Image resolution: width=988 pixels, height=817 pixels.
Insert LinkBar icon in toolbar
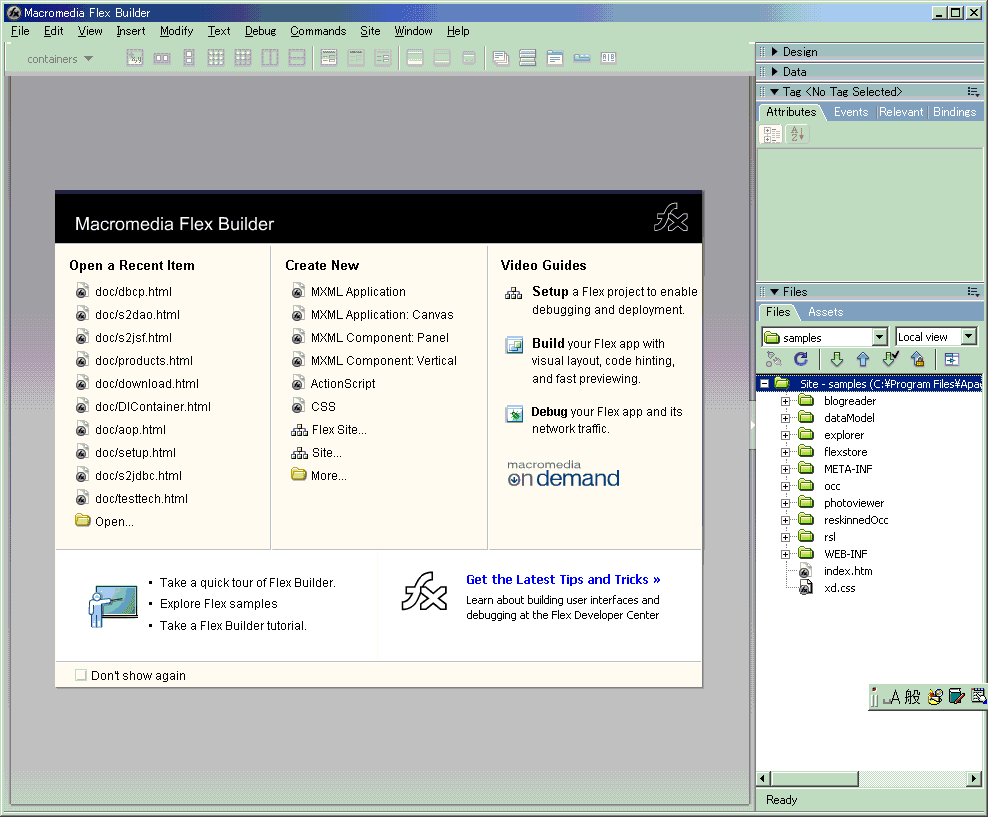pyautogui.click(x=582, y=58)
